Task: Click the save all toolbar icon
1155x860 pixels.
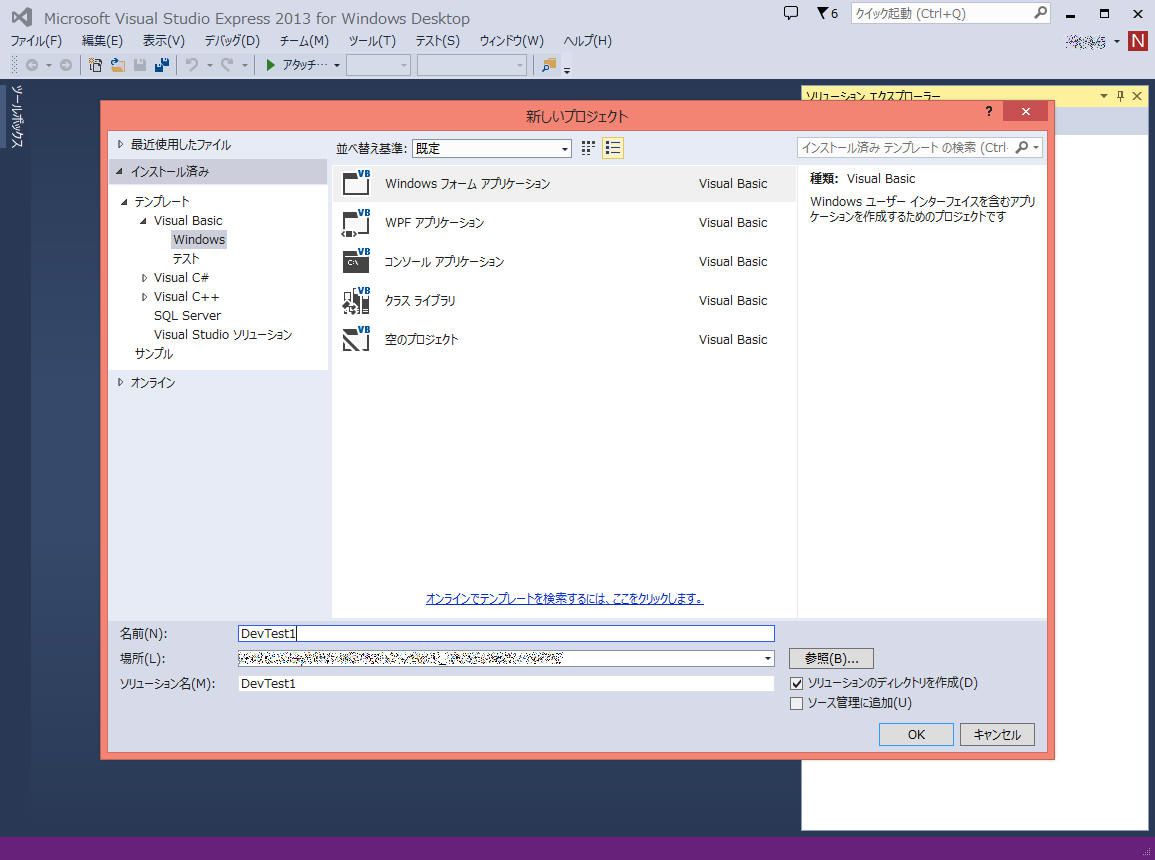Action: (162, 65)
